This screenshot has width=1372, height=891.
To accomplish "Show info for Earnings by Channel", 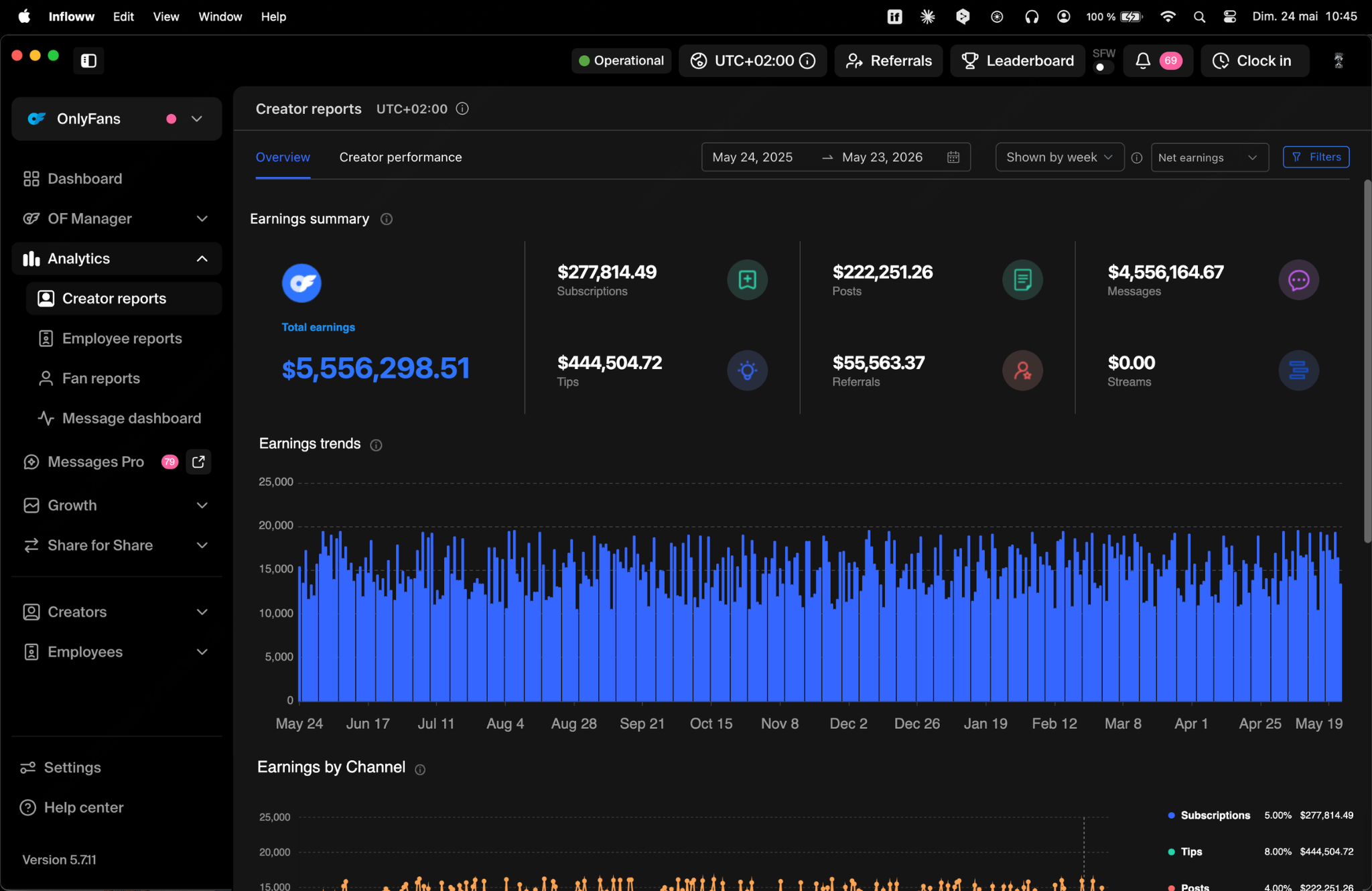I will click(x=420, y=770).
